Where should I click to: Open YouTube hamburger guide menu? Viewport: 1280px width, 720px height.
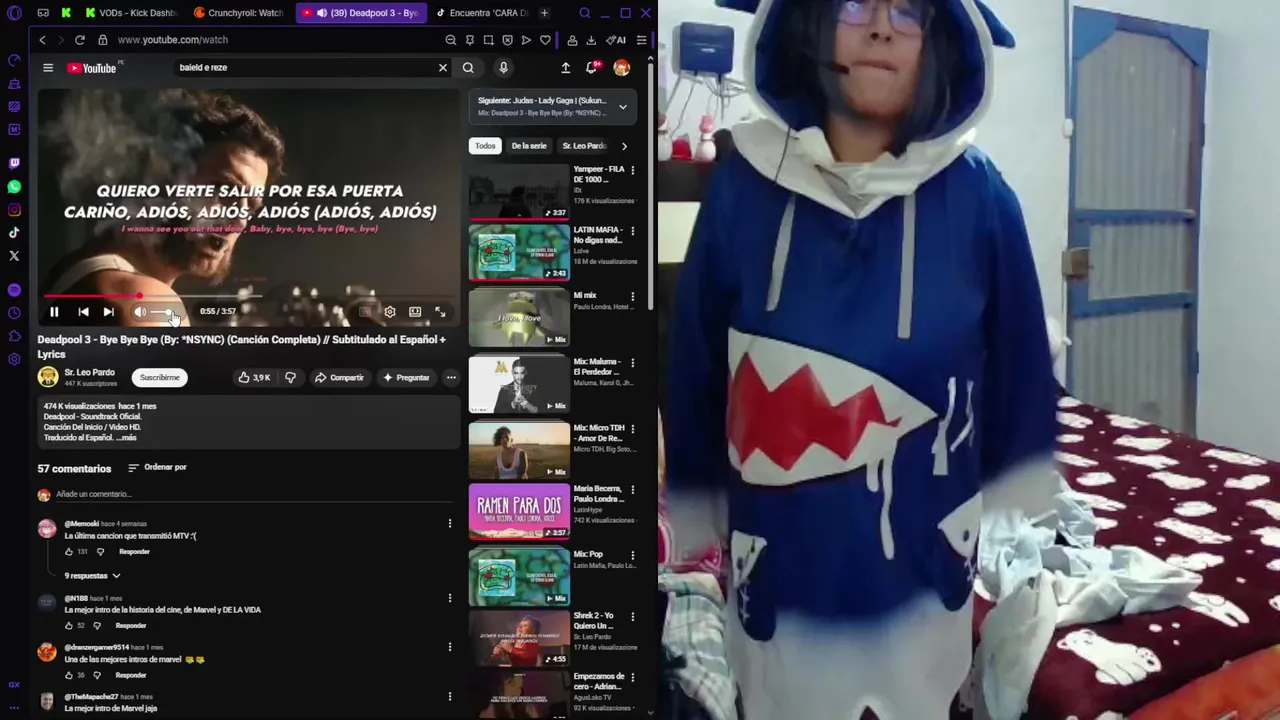point(48,68)
